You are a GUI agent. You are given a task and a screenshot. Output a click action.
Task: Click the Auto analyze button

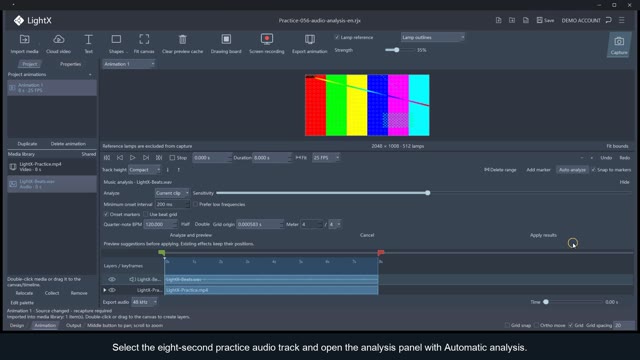point(572,170)
